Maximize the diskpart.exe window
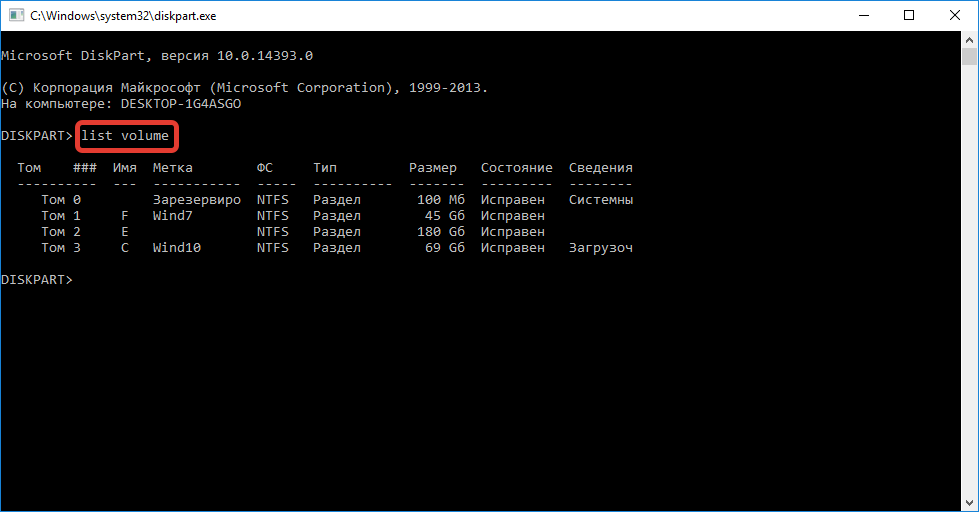Image resolution: width=979 pixels, height=512 pixels. point(909,15)
